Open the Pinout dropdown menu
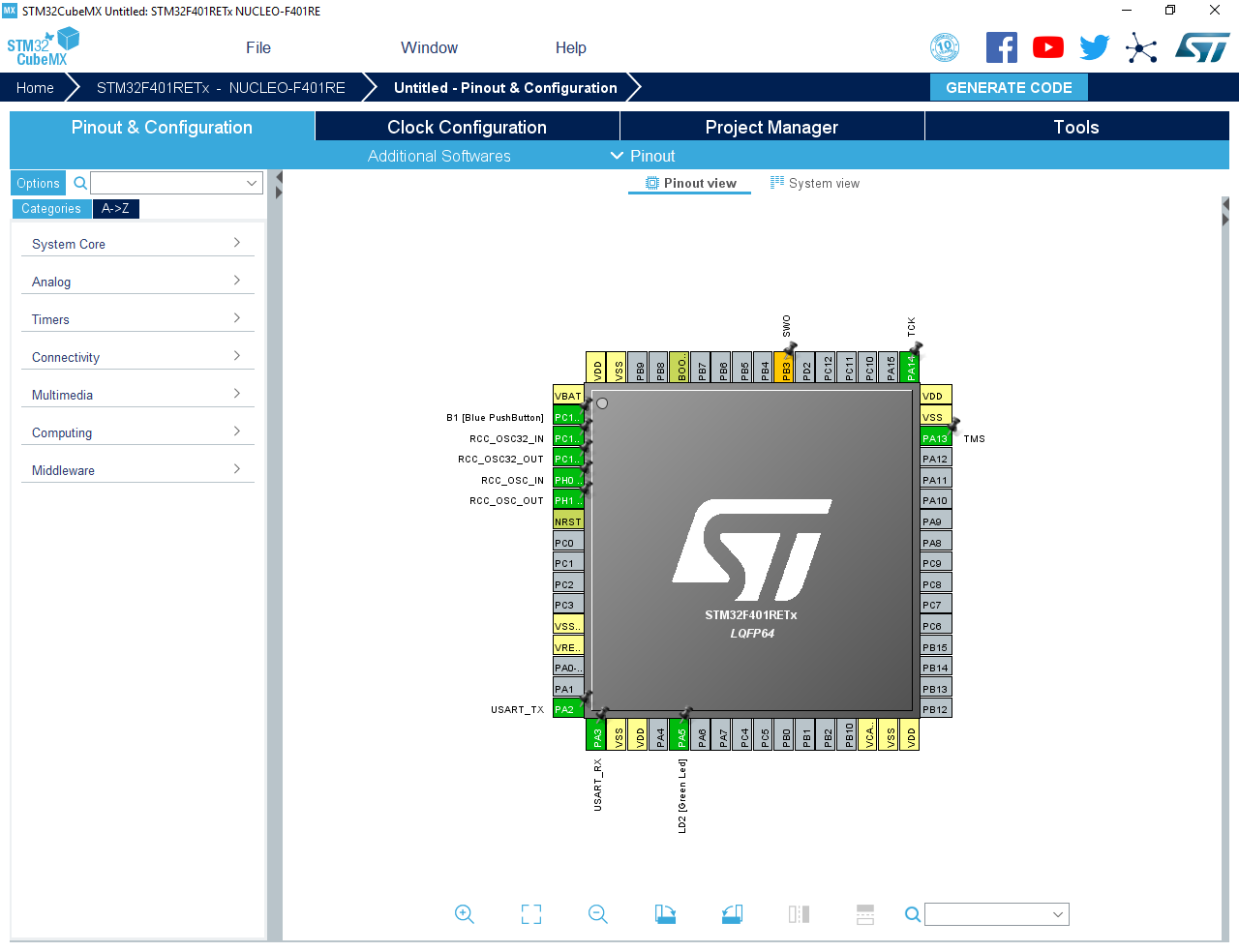The width and height of the screenshot is (1239, 952). pyautogui.click(x=643, y=156)
